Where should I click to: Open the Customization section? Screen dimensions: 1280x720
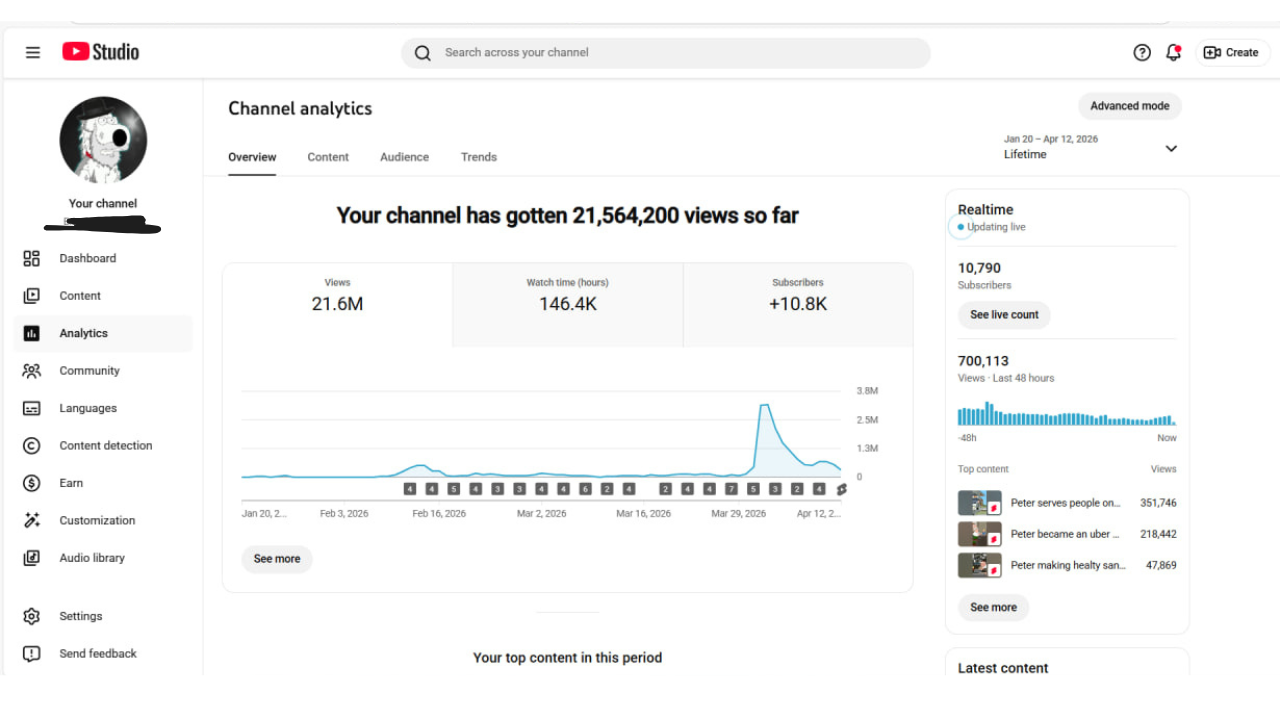[x=97, y=520]
